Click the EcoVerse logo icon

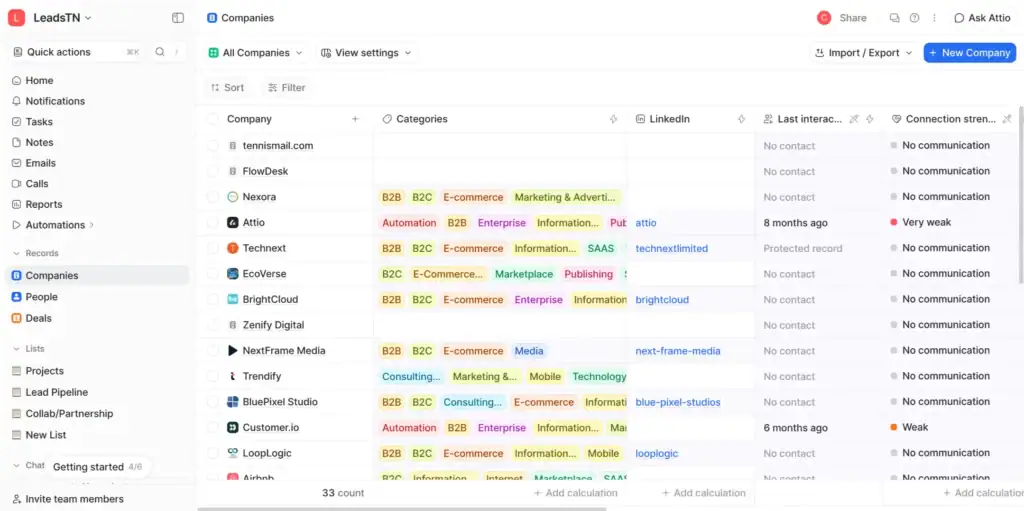point(232,274)
